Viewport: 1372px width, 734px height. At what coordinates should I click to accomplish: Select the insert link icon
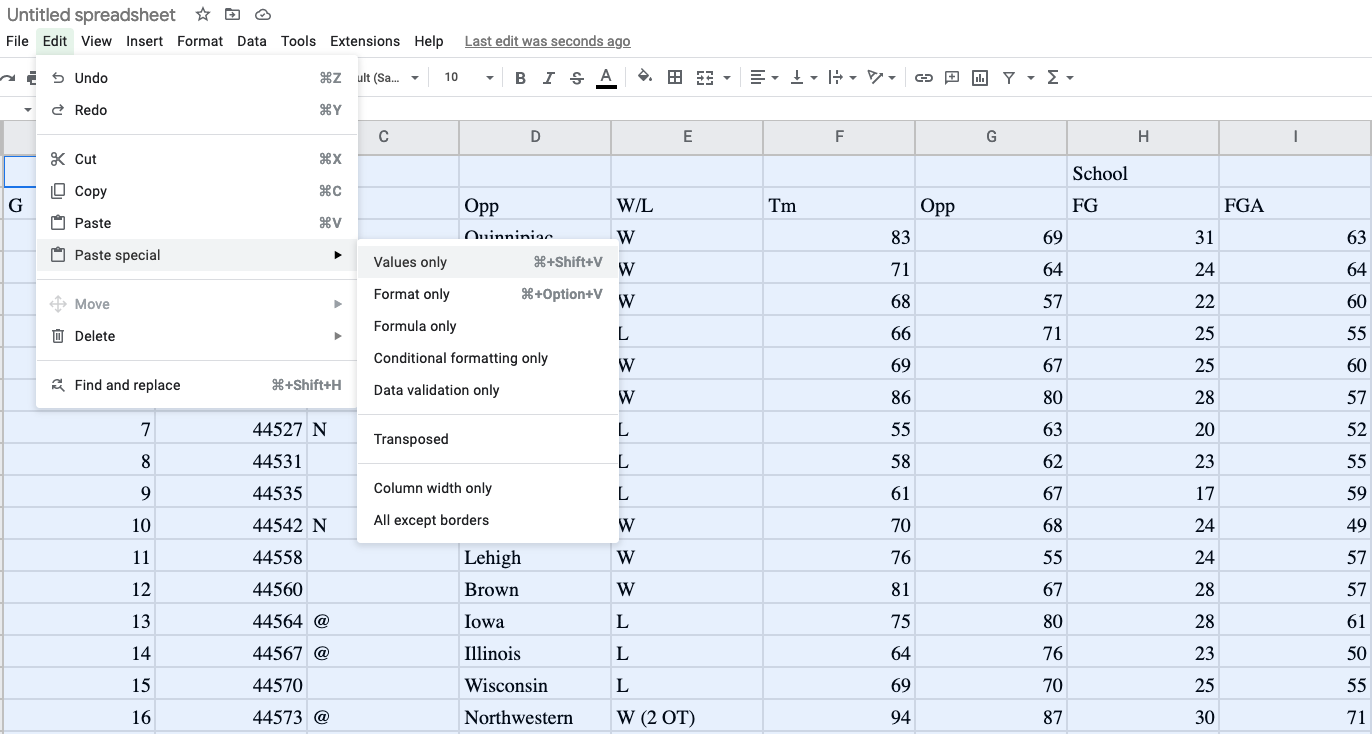click(x=924, y=77)
